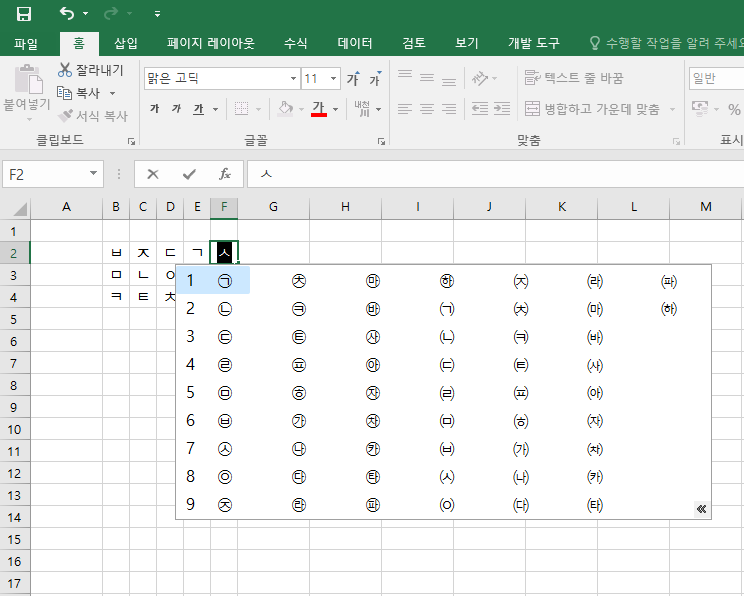Click the fill color bucket
This screenshot has height=596, width=744.
(x=286, y=109)
